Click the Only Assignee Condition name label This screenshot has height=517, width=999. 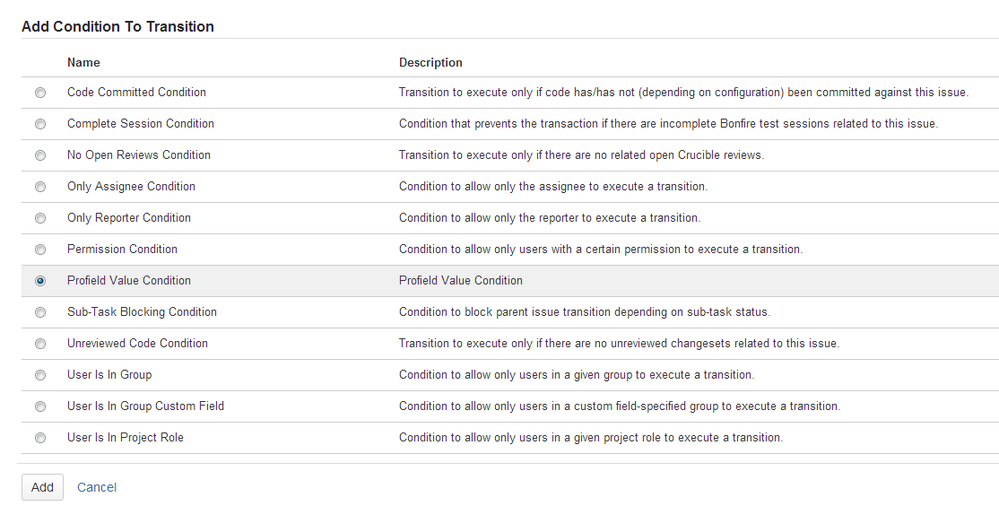click(x=131, y=186)
